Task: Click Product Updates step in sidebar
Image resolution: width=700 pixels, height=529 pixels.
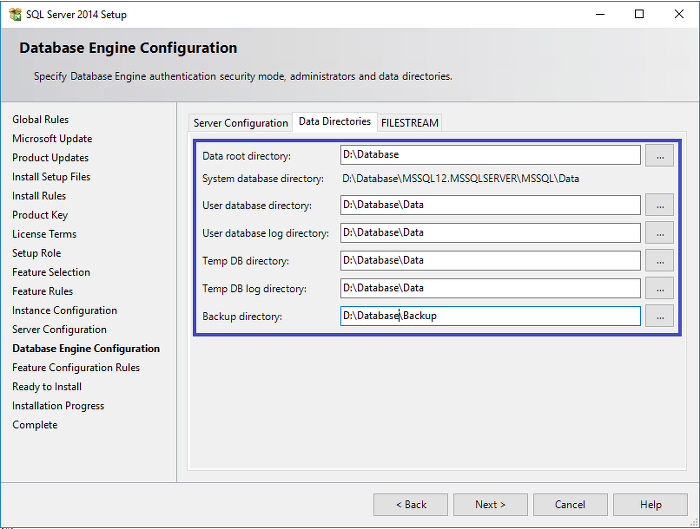Action: pyautogui.click(x=50, y=158)
